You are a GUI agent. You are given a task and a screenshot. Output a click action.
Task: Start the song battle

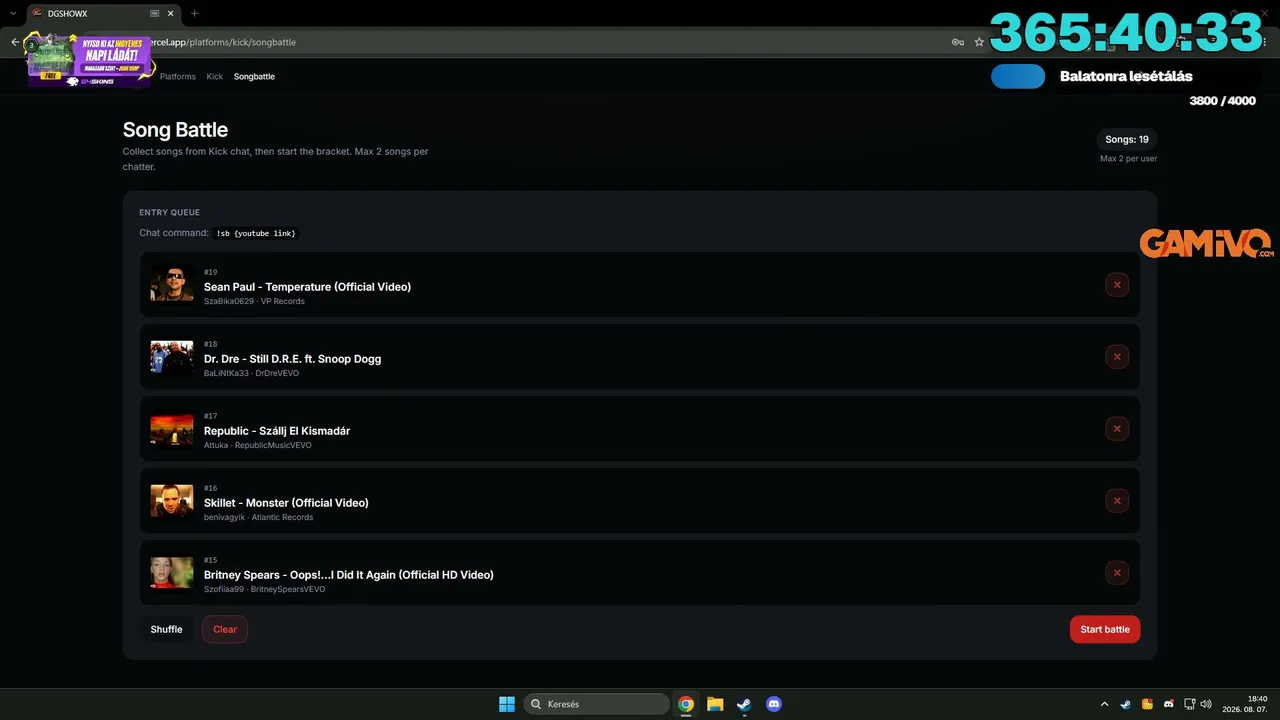coord(1105,629)
